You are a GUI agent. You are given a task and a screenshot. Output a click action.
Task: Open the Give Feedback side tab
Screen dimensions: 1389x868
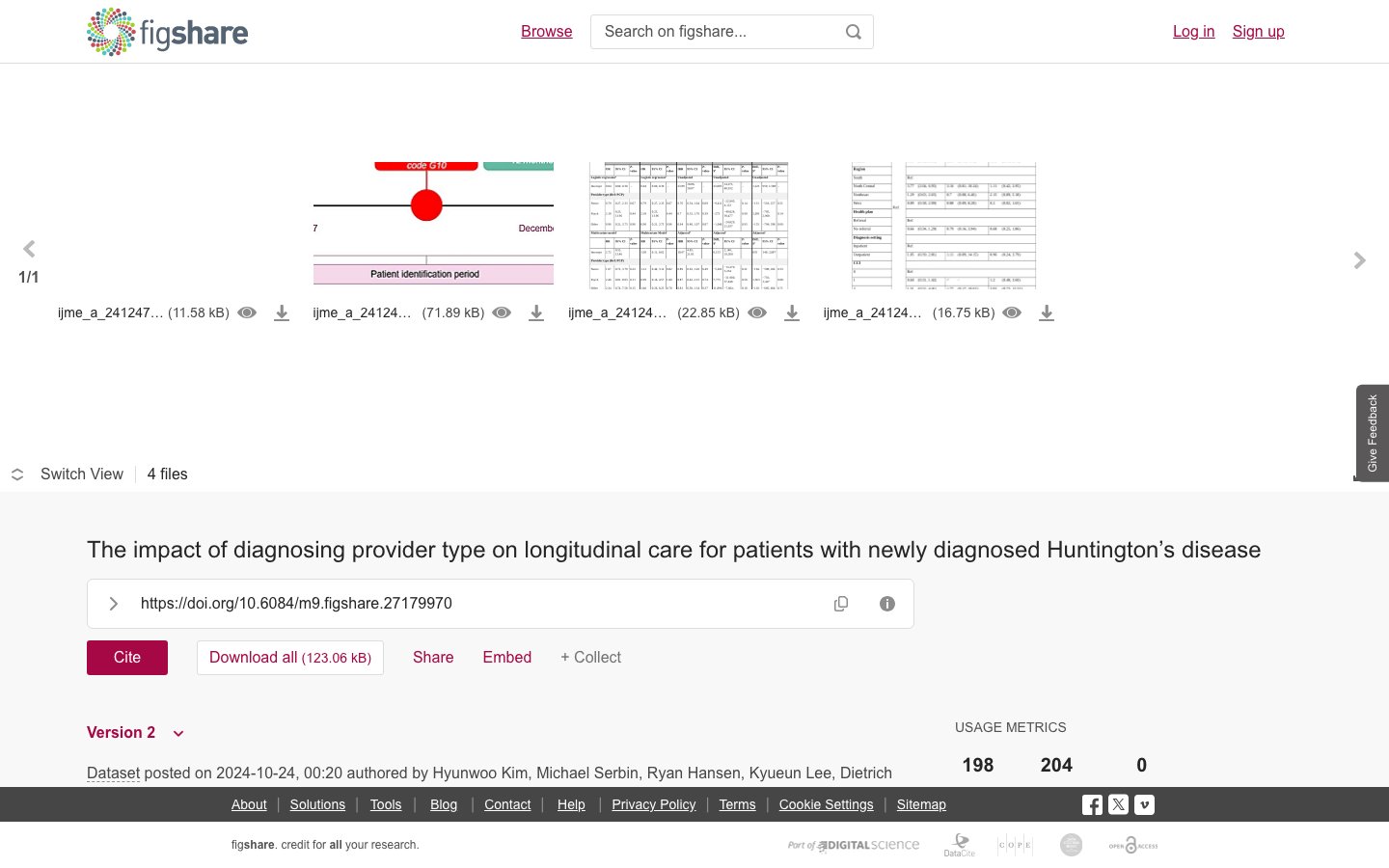(1373, 433)
